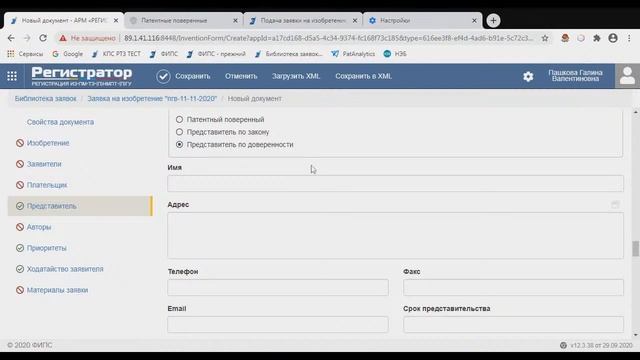Bookmark this page with the star icon
Viewport: 640px width, 360px height.
coord(545,38)
